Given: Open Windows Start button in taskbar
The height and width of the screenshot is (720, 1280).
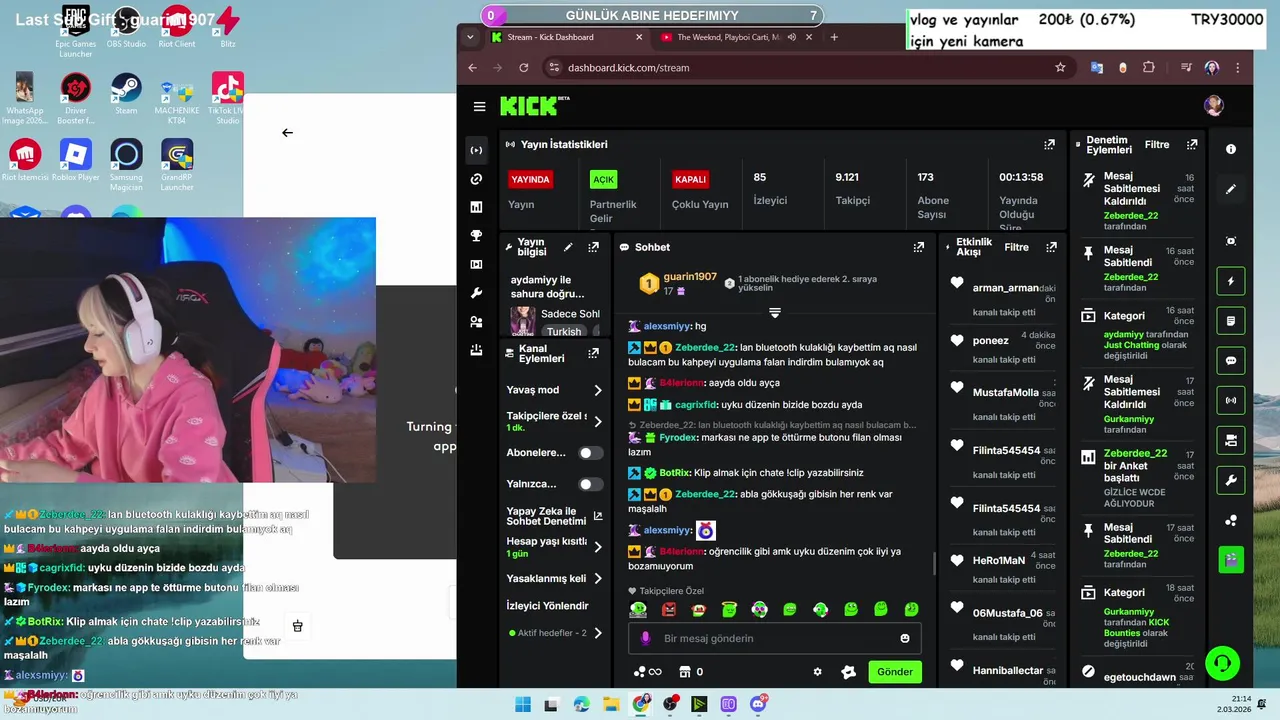Looking at the screenshot, I should pos(523,704).
